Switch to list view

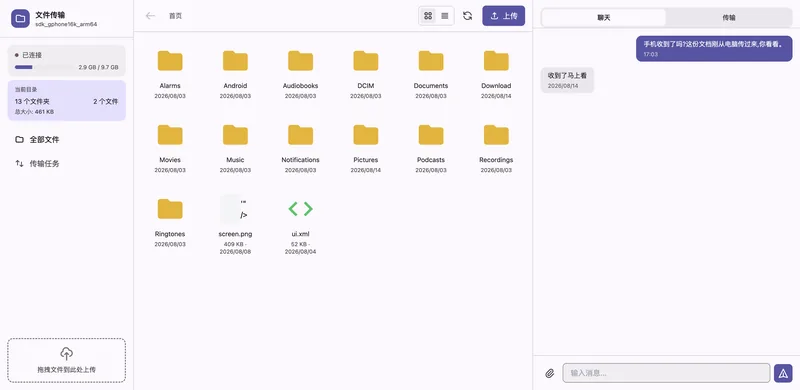445,16
